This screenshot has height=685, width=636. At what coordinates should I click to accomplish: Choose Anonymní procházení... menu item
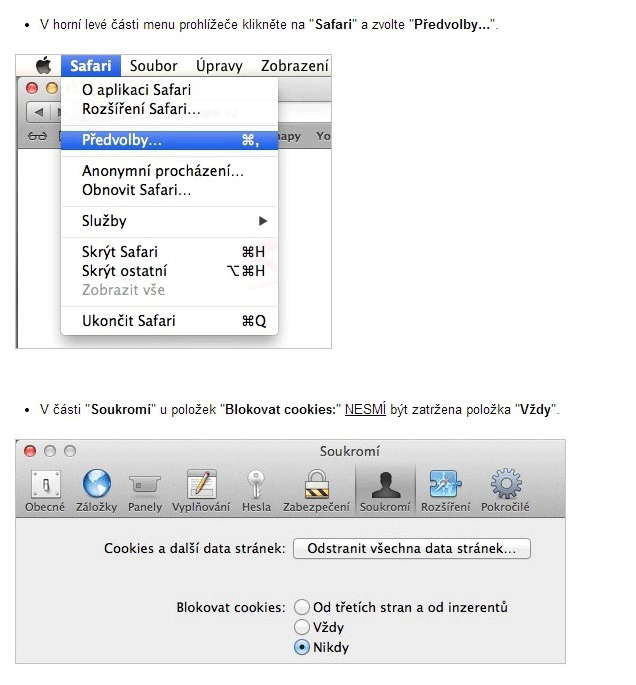[x=169, y=171]
